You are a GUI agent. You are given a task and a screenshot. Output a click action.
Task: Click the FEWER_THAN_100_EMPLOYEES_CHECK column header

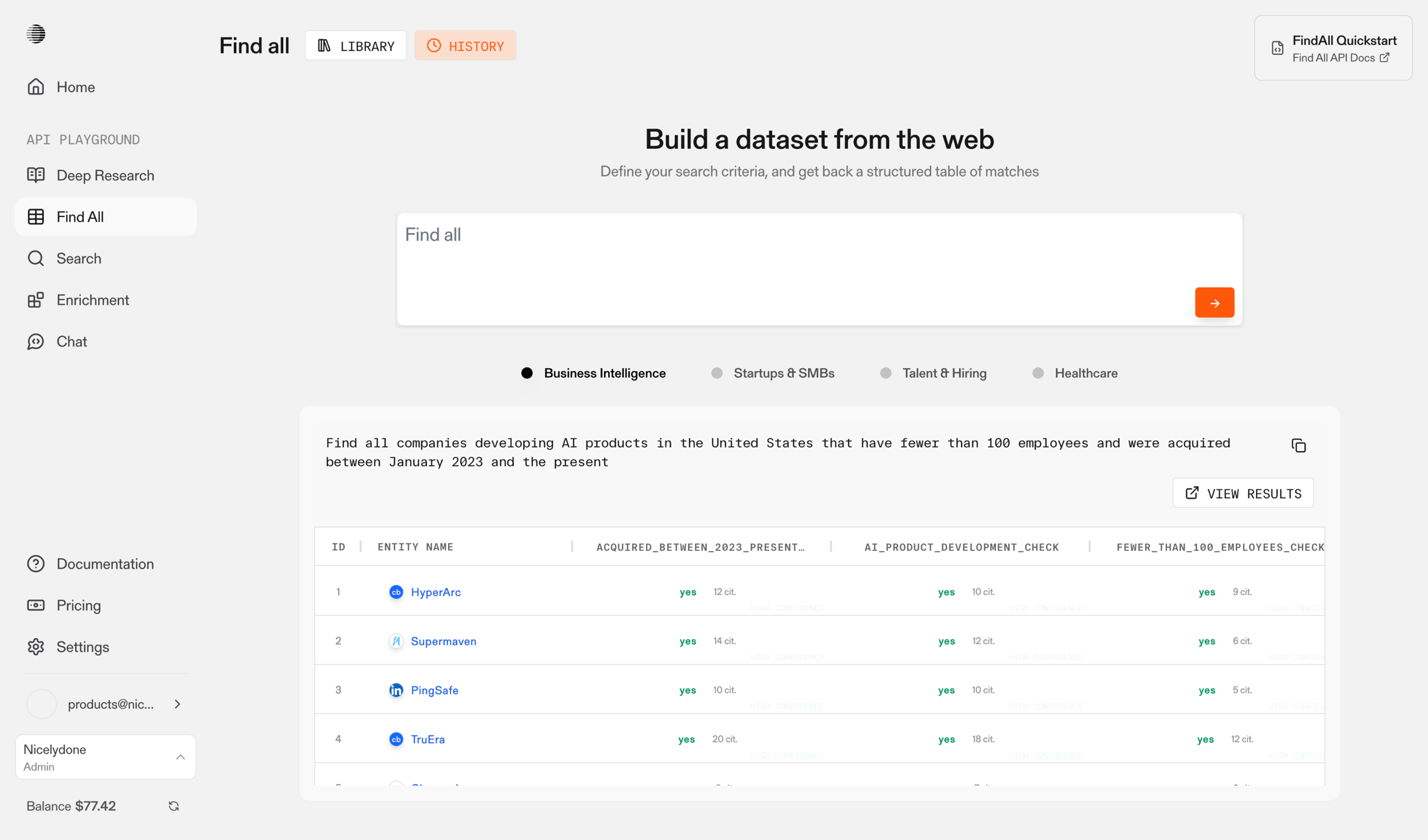pos(1220,547)
